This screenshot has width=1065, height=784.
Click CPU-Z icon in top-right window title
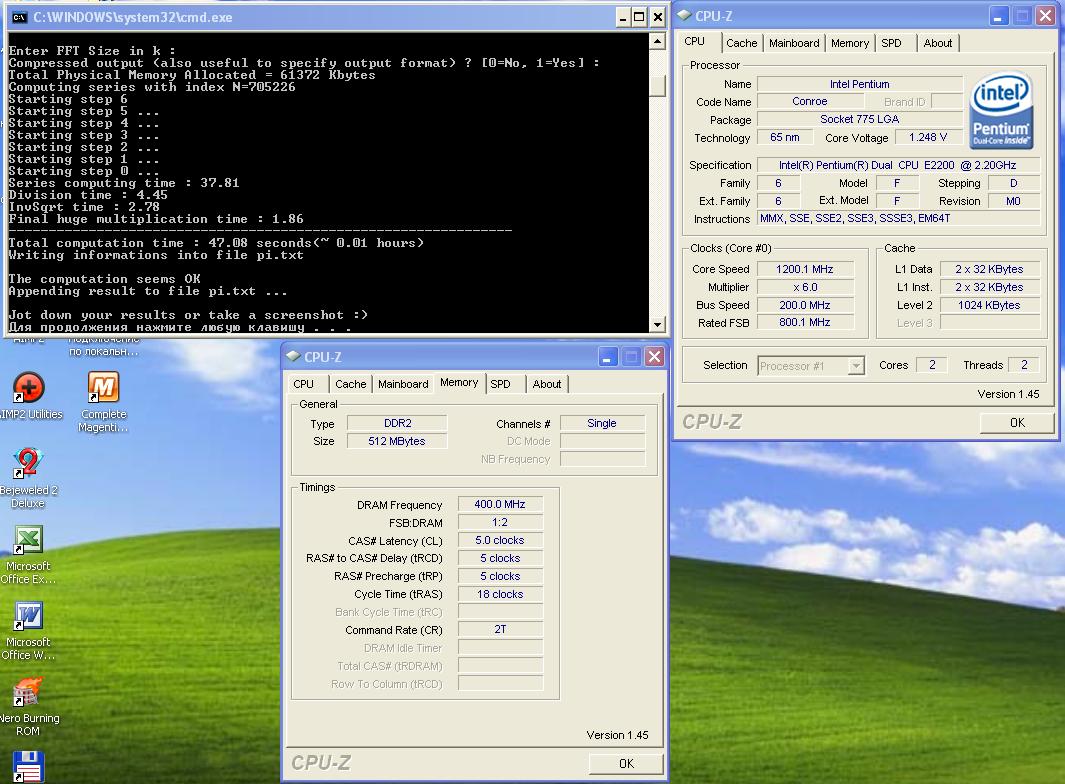coord(685,16)
